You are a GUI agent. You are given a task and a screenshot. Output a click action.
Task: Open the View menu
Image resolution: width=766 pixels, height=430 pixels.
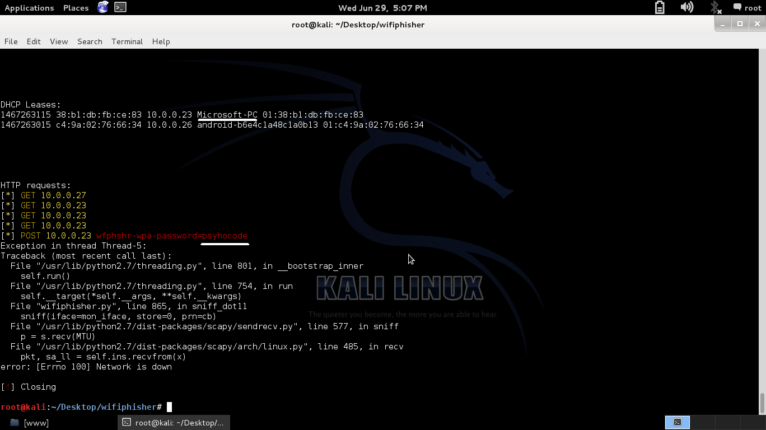[59, 41]
